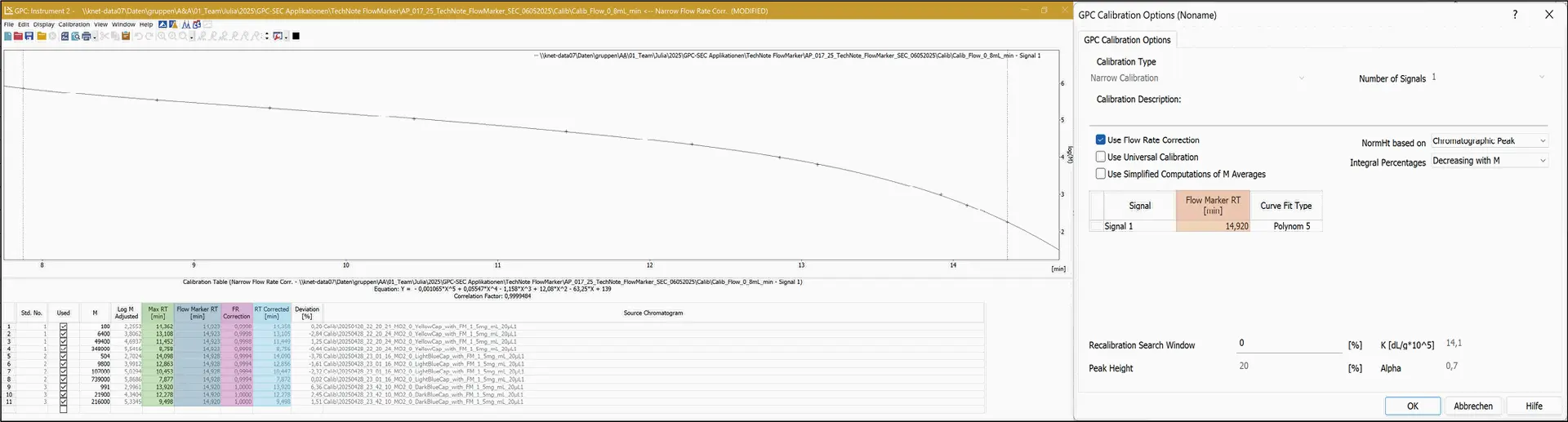Image resolution: width=1568 pixels, height=422 pixels.
Task: Click the PDF export toolbar icon
Action: (278, 36)
